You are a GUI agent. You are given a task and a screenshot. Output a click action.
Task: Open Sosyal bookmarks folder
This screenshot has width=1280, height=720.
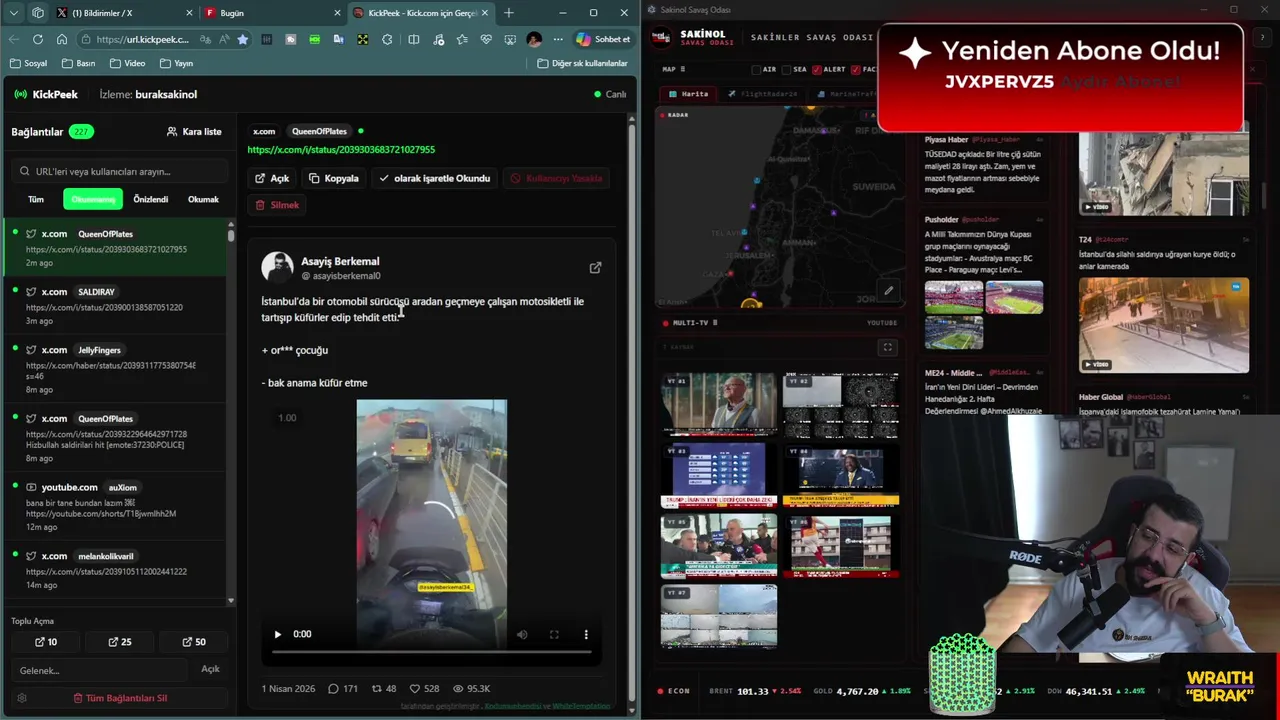28,63
